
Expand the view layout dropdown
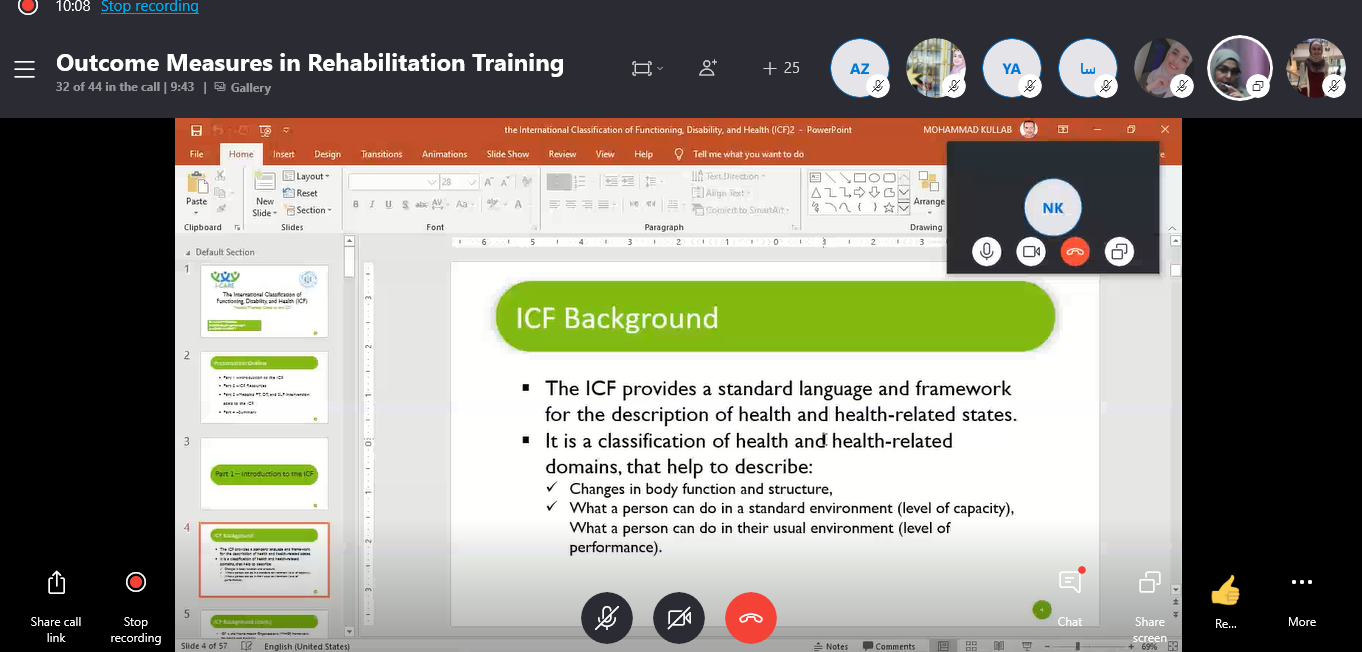pos(647,68)
